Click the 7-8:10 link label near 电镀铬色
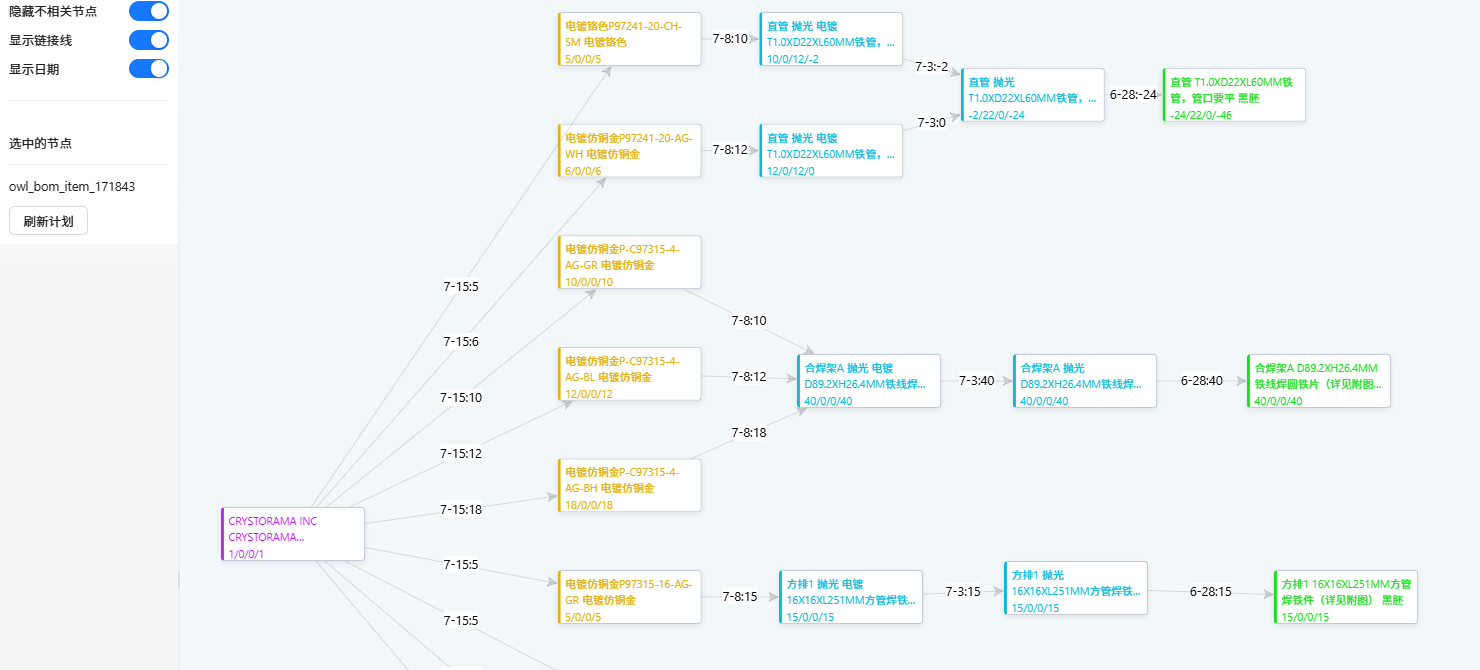The width and height of the screenshot is (1480, 670). pyautogui.click(x=730, y=38)
